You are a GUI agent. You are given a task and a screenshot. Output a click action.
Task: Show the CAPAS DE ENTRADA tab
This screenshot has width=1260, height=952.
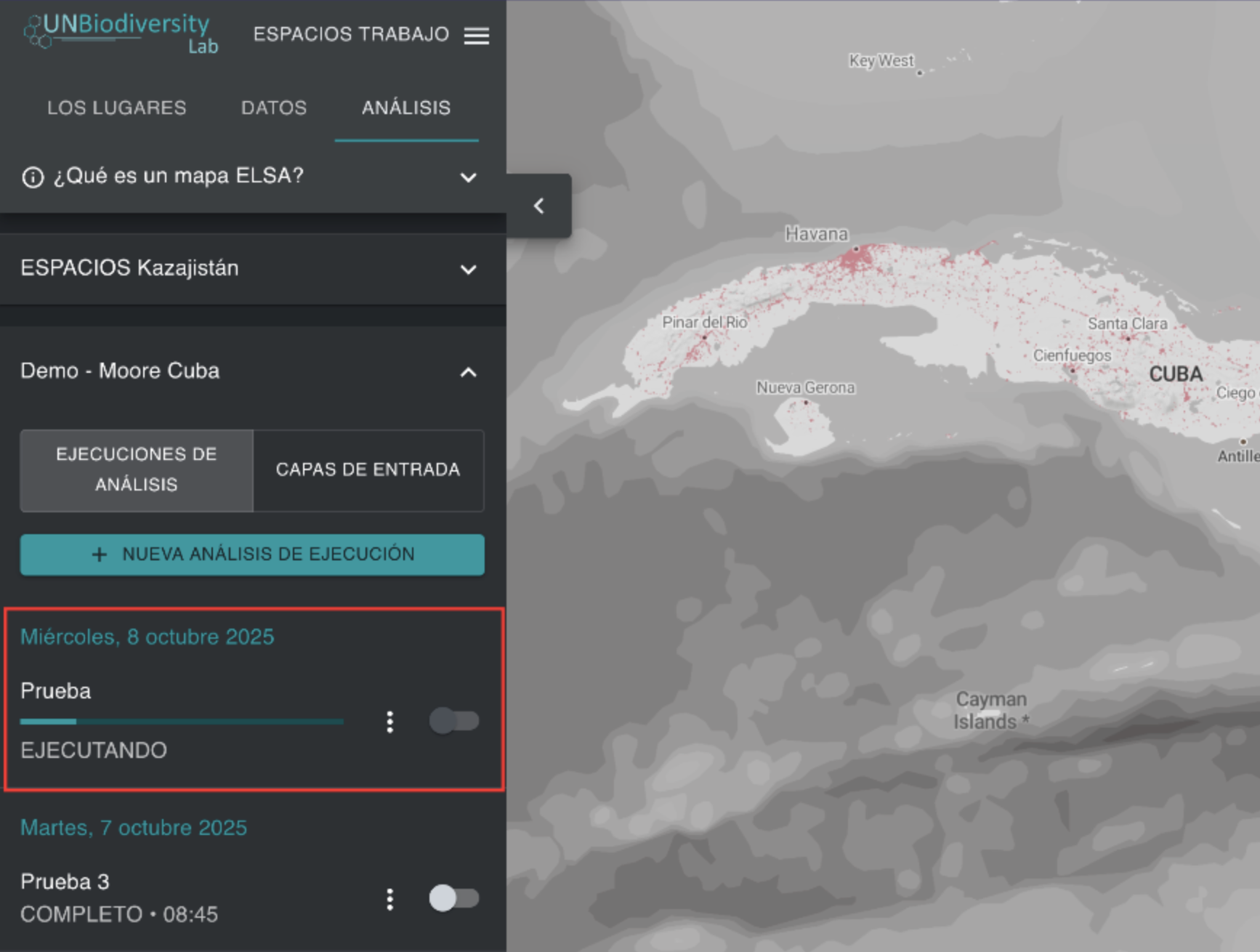[x=368, y=470]
